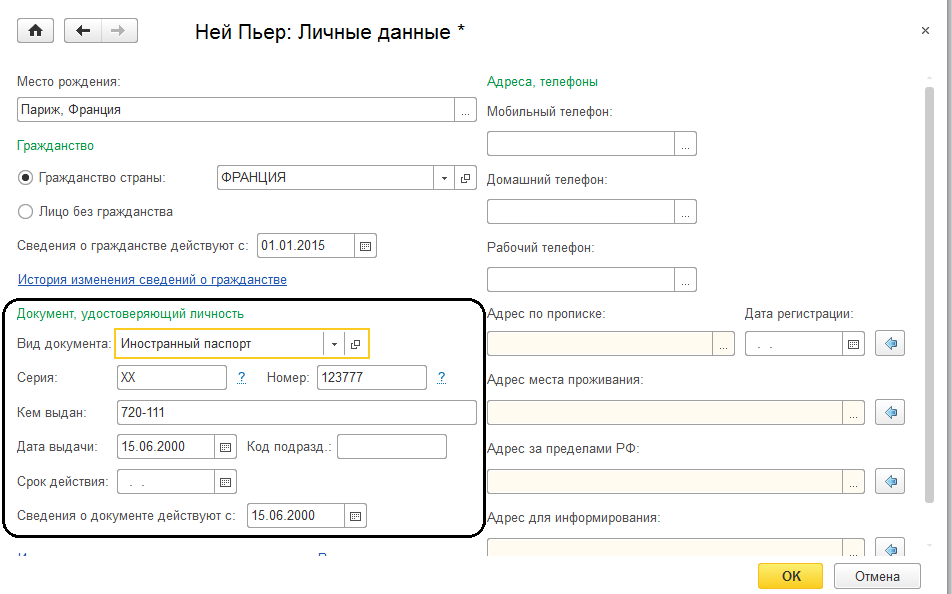This screenshot has width=952, height=594.
Task: Expand the Вид документа dropdown list
Action: (x=334, y=344)
